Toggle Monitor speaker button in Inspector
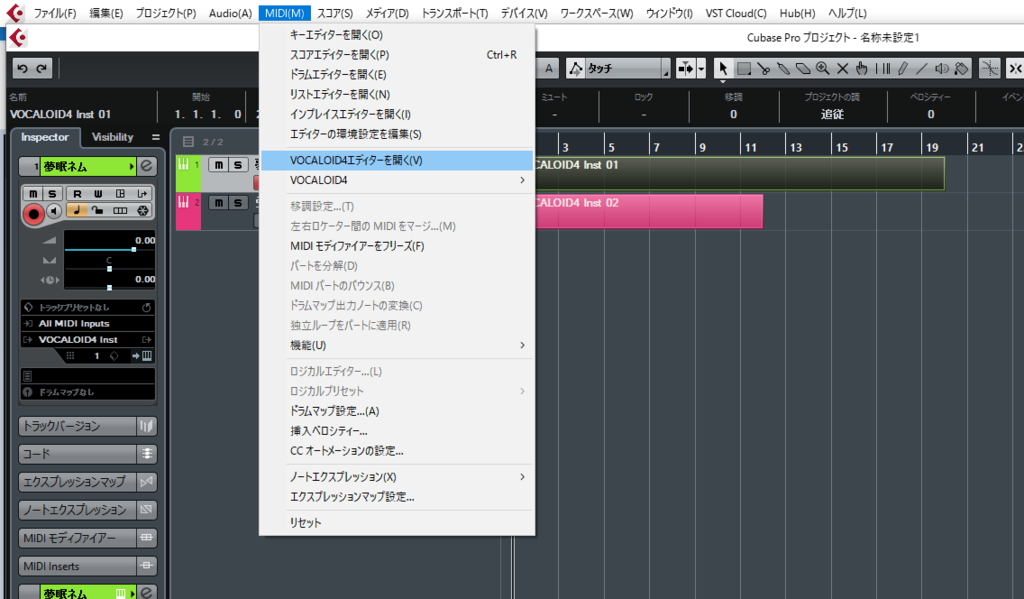Image resolution: width=1024 pixels, height=599 pixels. point(55,211)
